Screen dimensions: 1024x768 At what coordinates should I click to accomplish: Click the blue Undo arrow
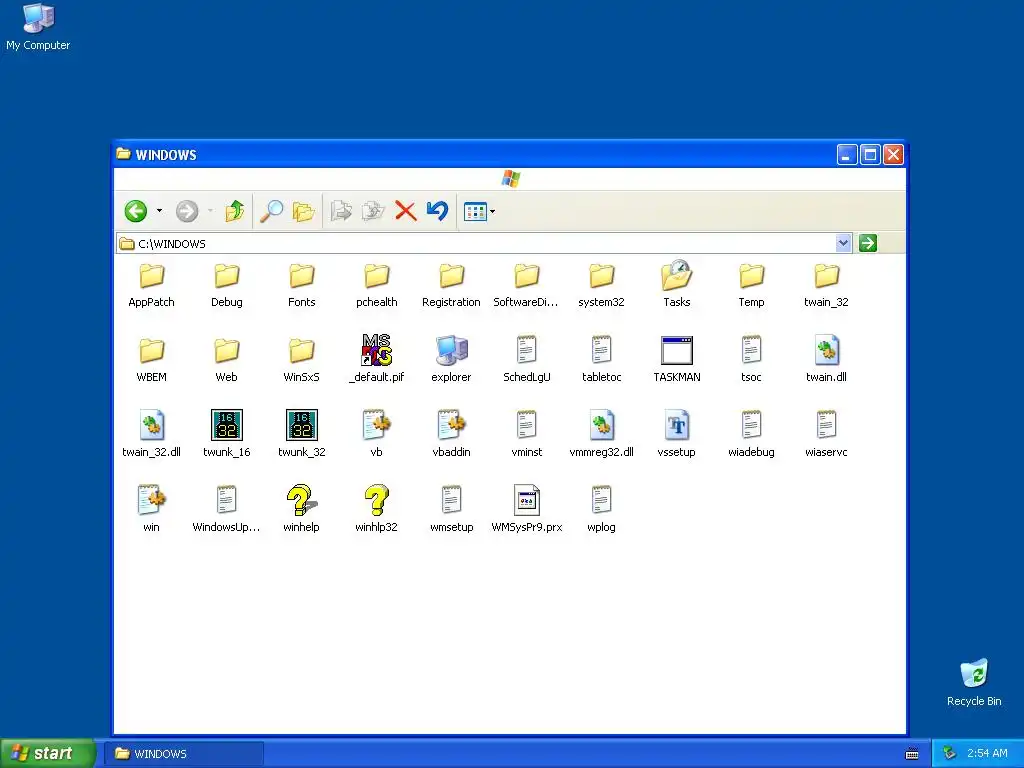pos(437,210)
